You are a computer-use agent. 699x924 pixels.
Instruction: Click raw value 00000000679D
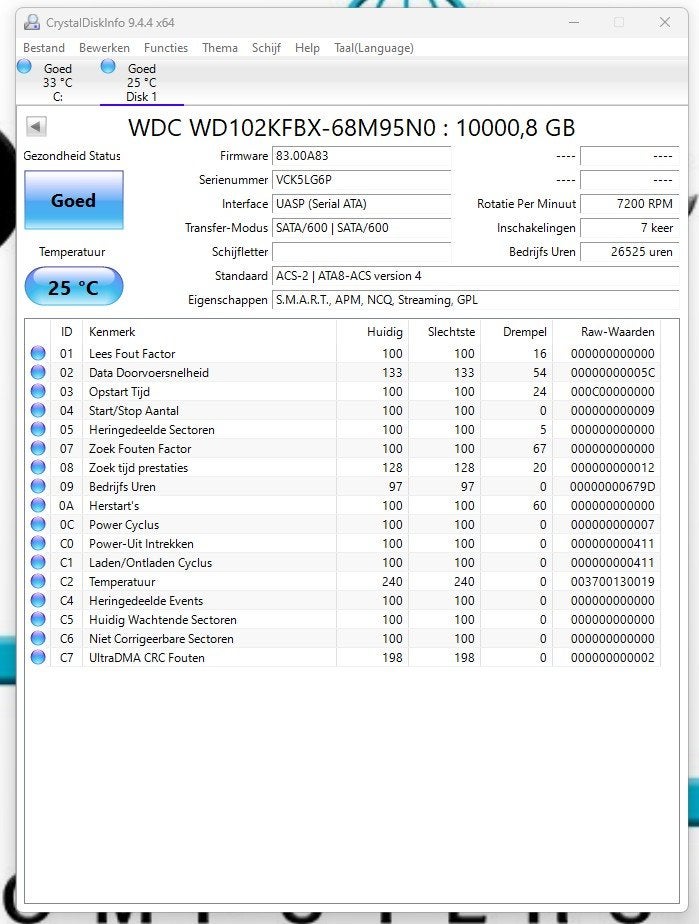612,487
